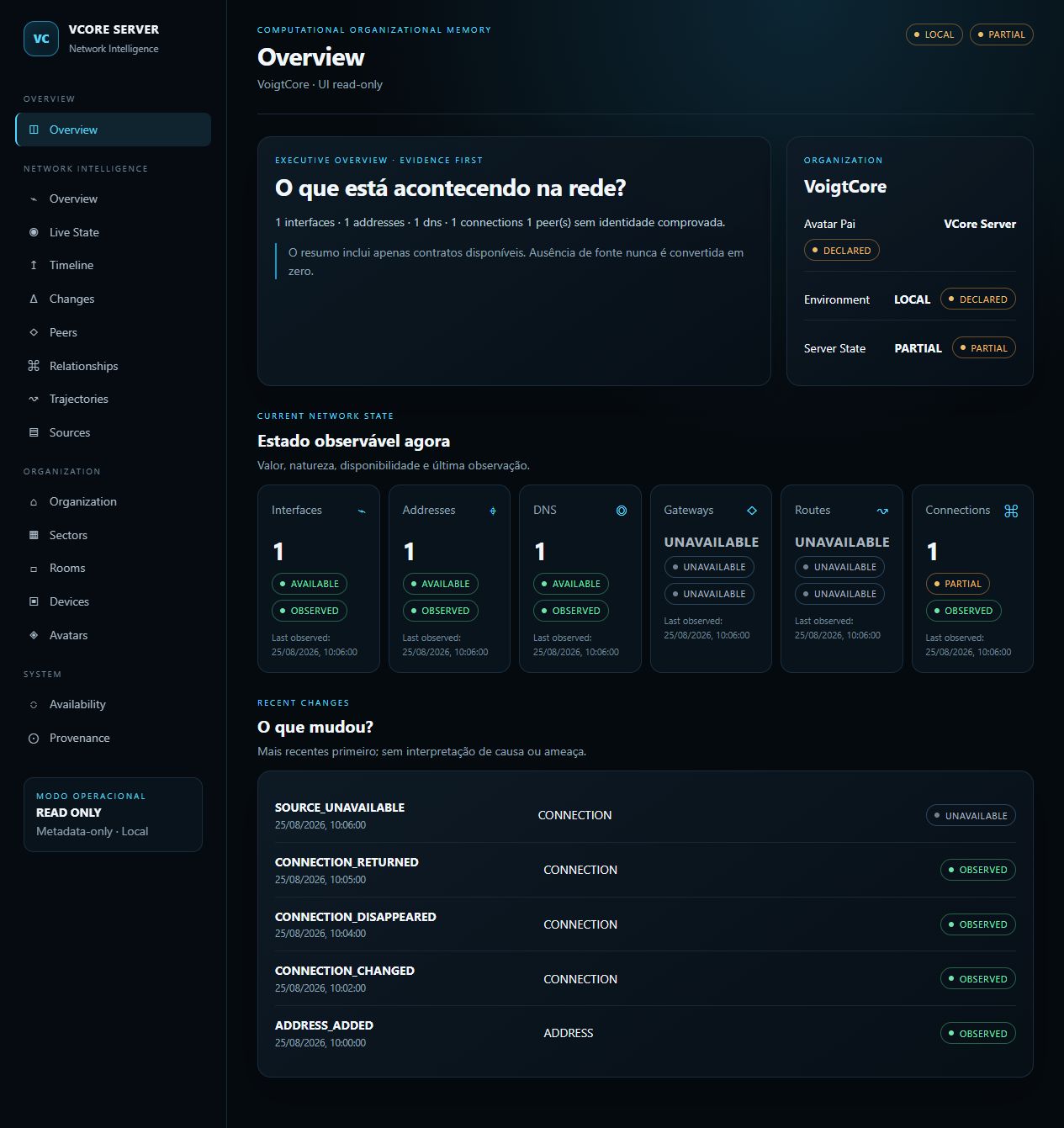
Task: Click the LOCAL badge in header
Action: [934, 34]
